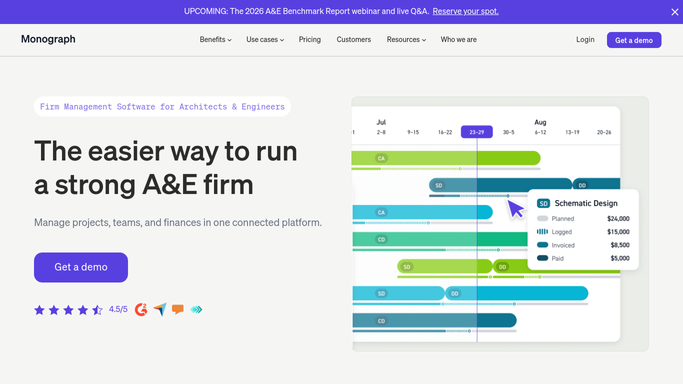The image size is (683, 384).
Task: Click the CA badge on light blue bar
Action: pos(381,212)
